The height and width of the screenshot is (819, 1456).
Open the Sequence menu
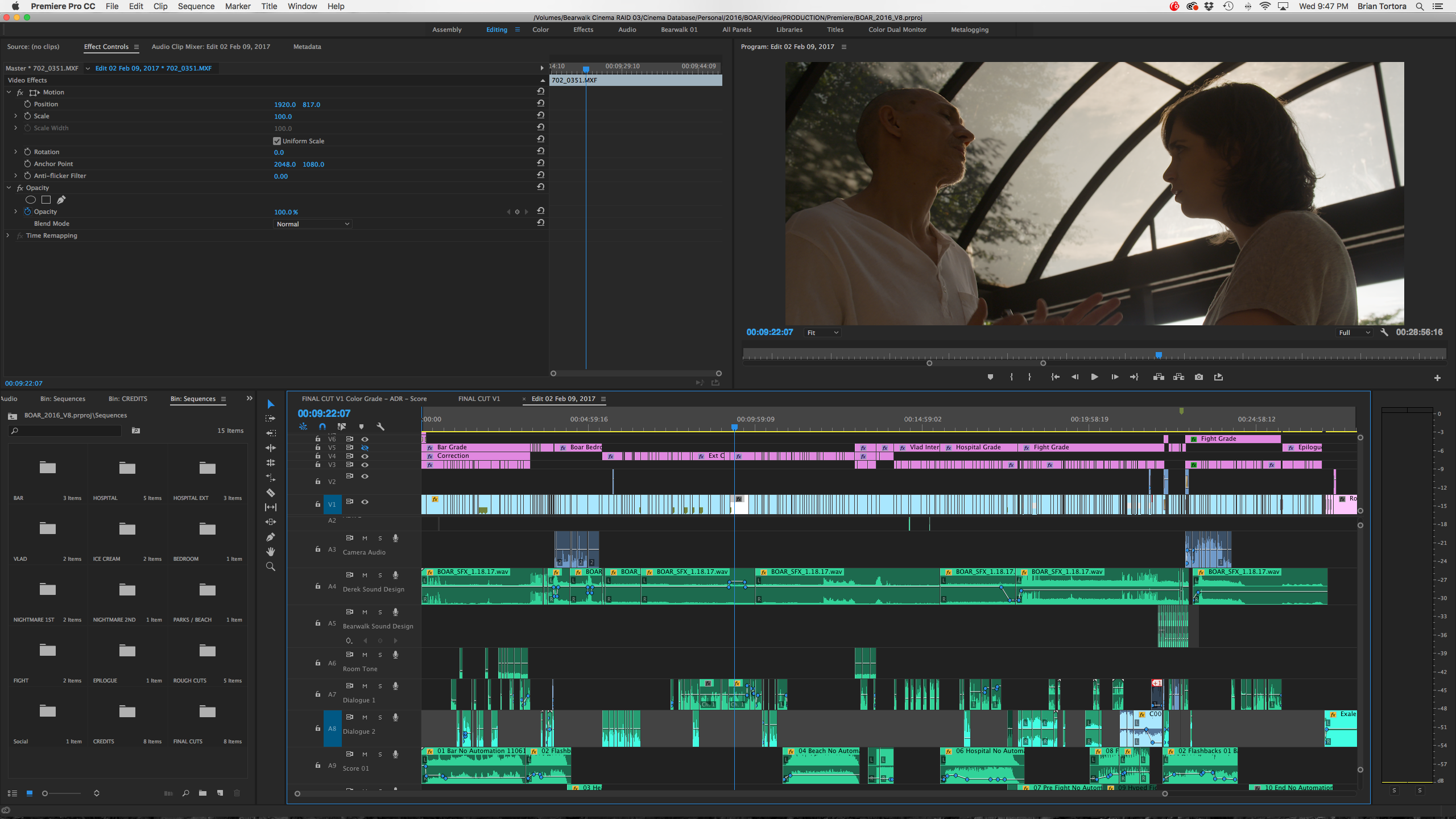[x=196, y=6]
